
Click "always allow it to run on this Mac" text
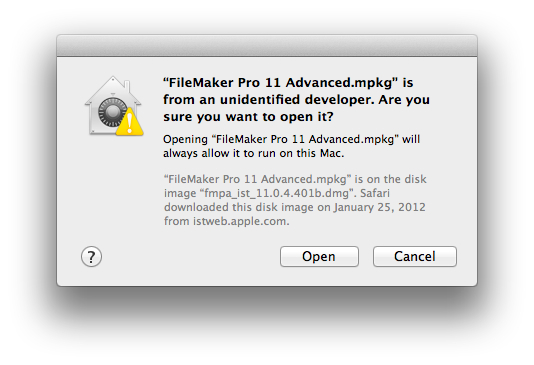(x=253, y=153)
